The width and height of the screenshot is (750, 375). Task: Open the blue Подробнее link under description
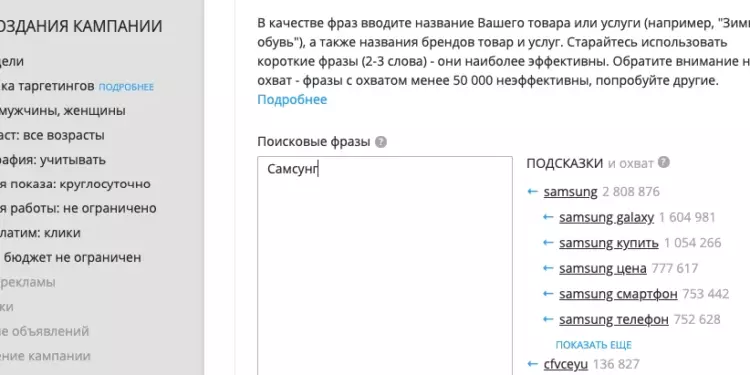coord(292,99)
